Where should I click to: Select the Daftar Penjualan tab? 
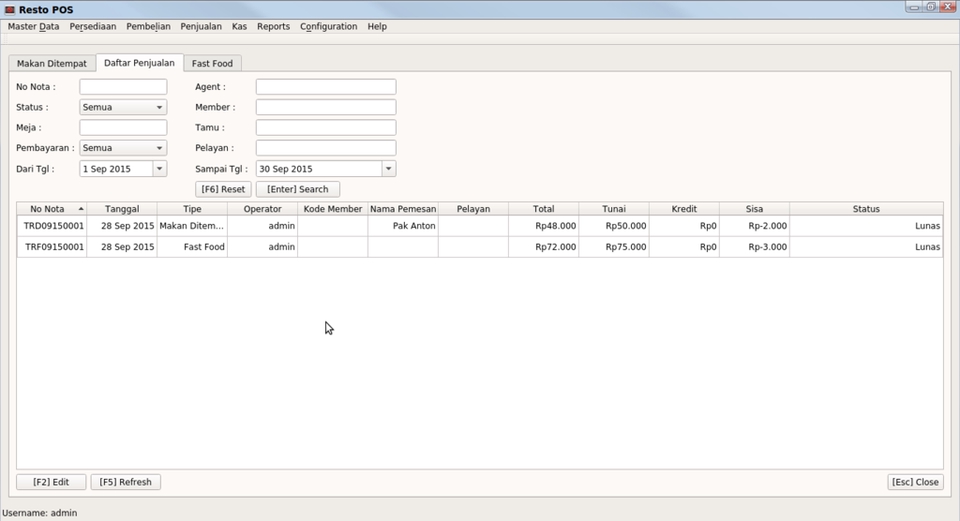tap(139, 62)
